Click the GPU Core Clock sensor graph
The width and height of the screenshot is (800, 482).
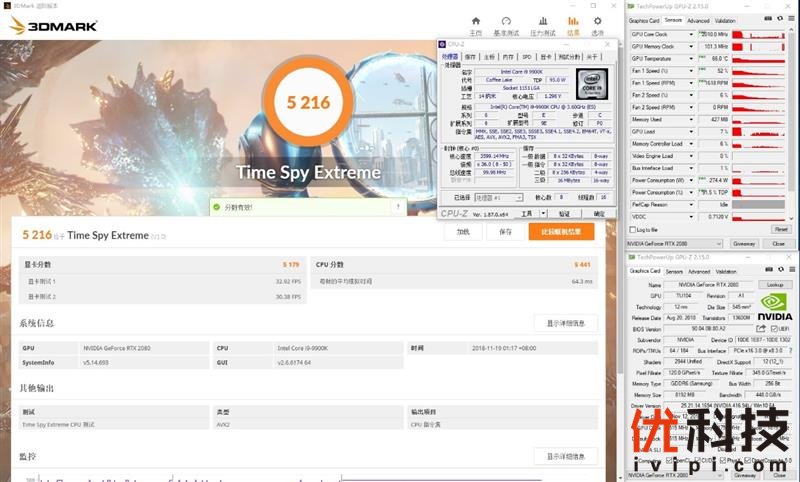click(759, 34)
